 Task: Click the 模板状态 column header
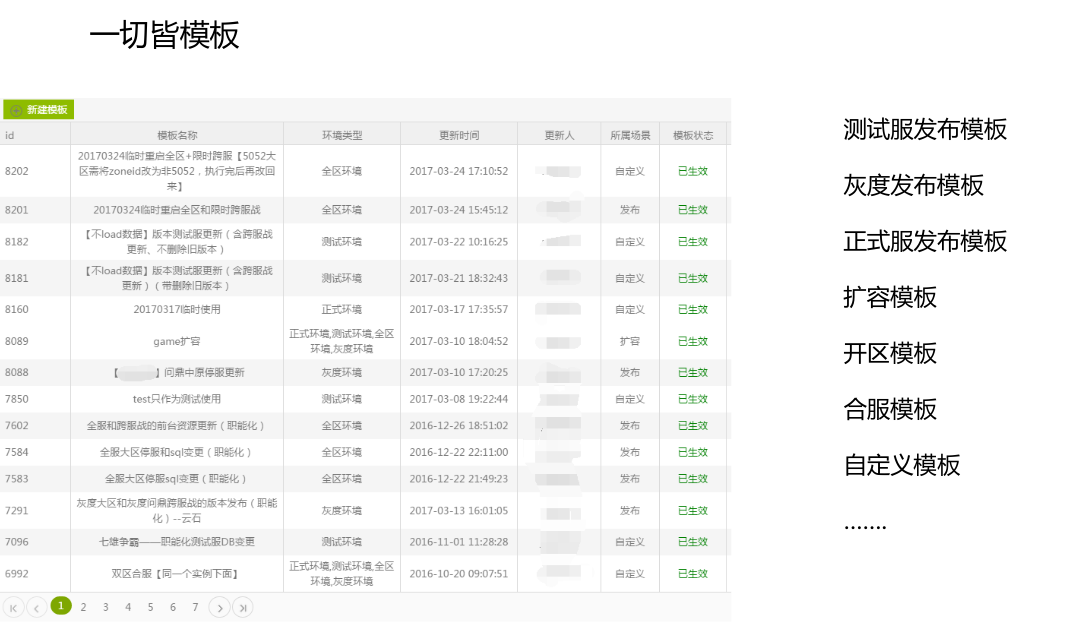[693, 135]
